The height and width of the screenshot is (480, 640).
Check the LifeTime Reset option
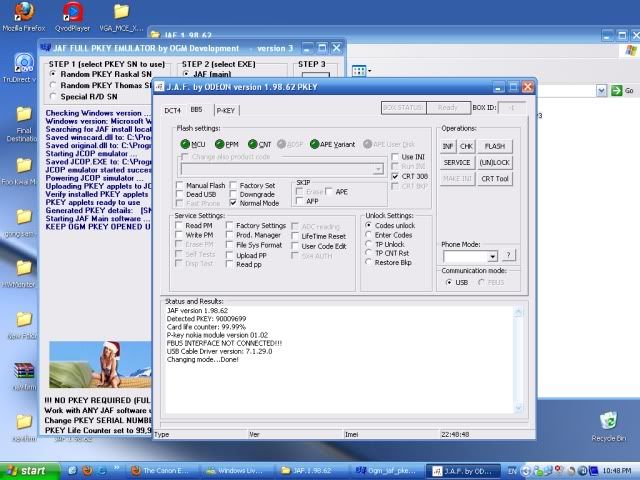coord(295,236)
